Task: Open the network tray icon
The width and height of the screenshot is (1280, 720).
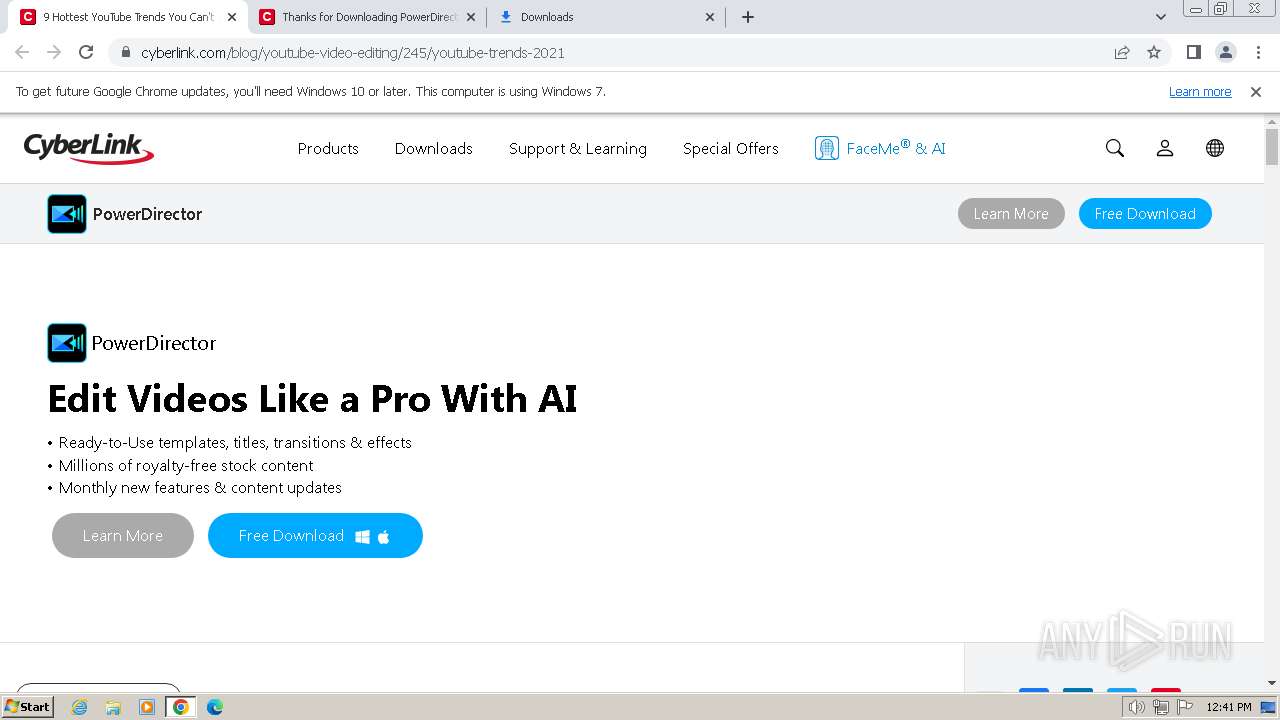Action: click(x=1161, y=707)
